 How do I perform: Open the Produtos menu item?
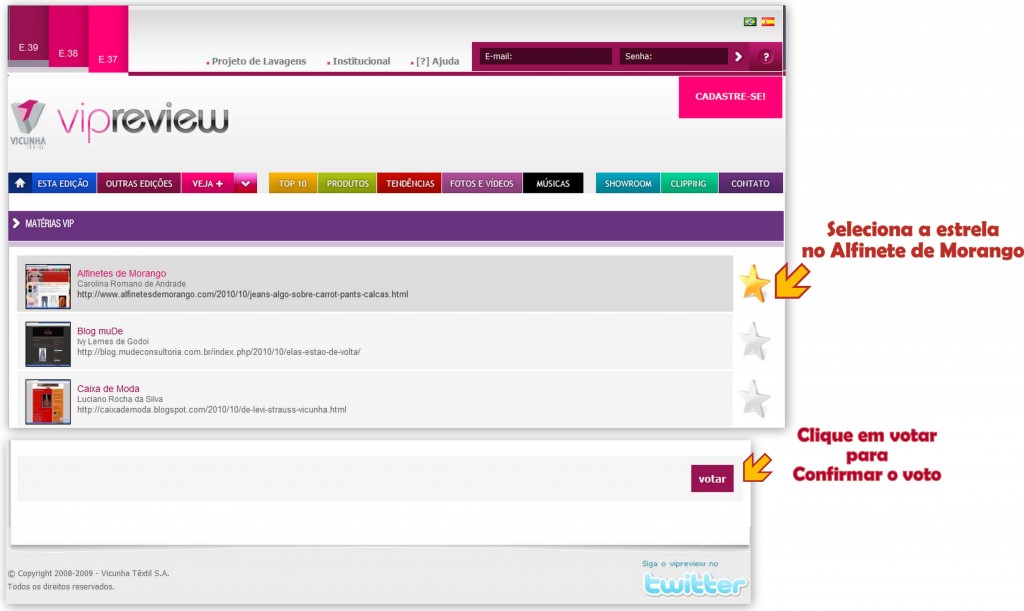(347, 183)
